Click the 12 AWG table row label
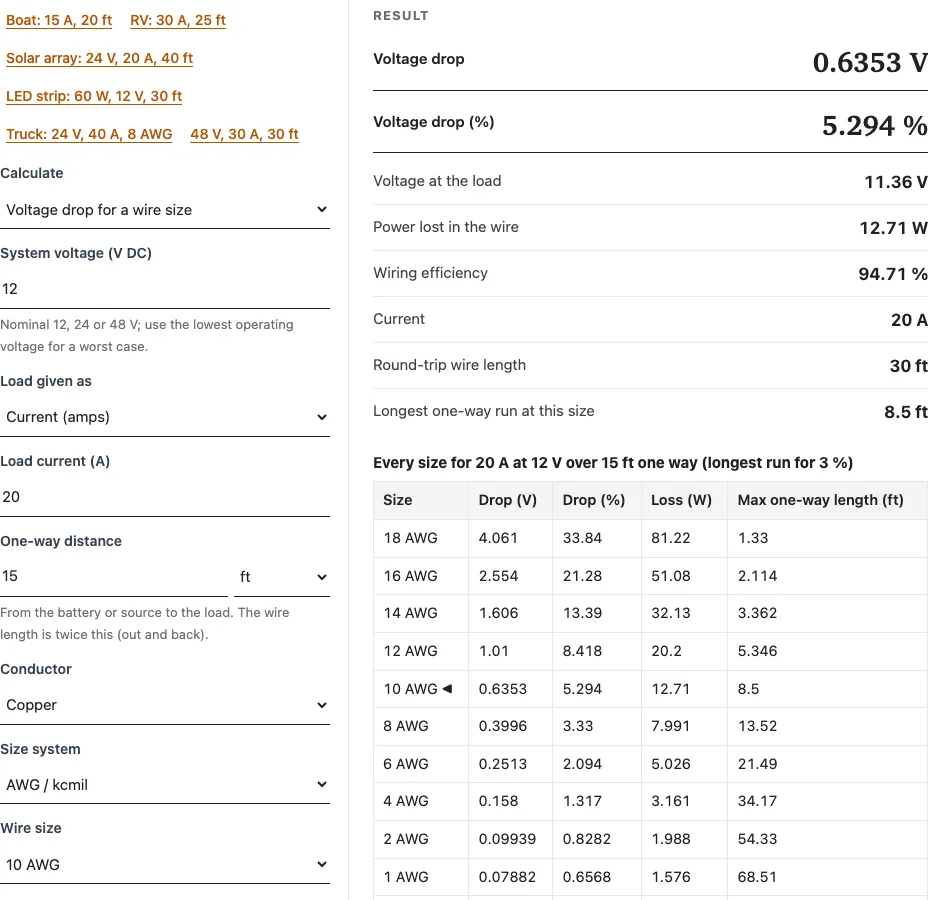The image size is (928, 900). pyautogui.click(x=410, y=651)
